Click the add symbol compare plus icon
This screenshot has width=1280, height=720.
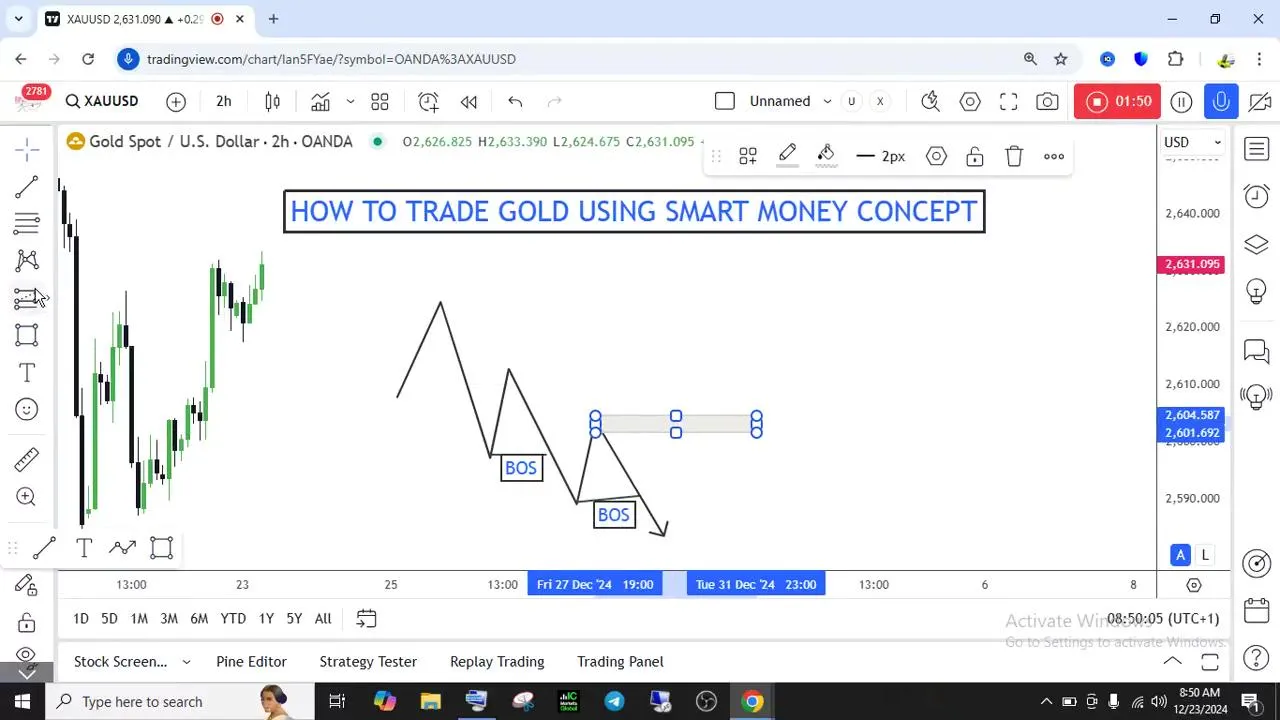[176, 101]
